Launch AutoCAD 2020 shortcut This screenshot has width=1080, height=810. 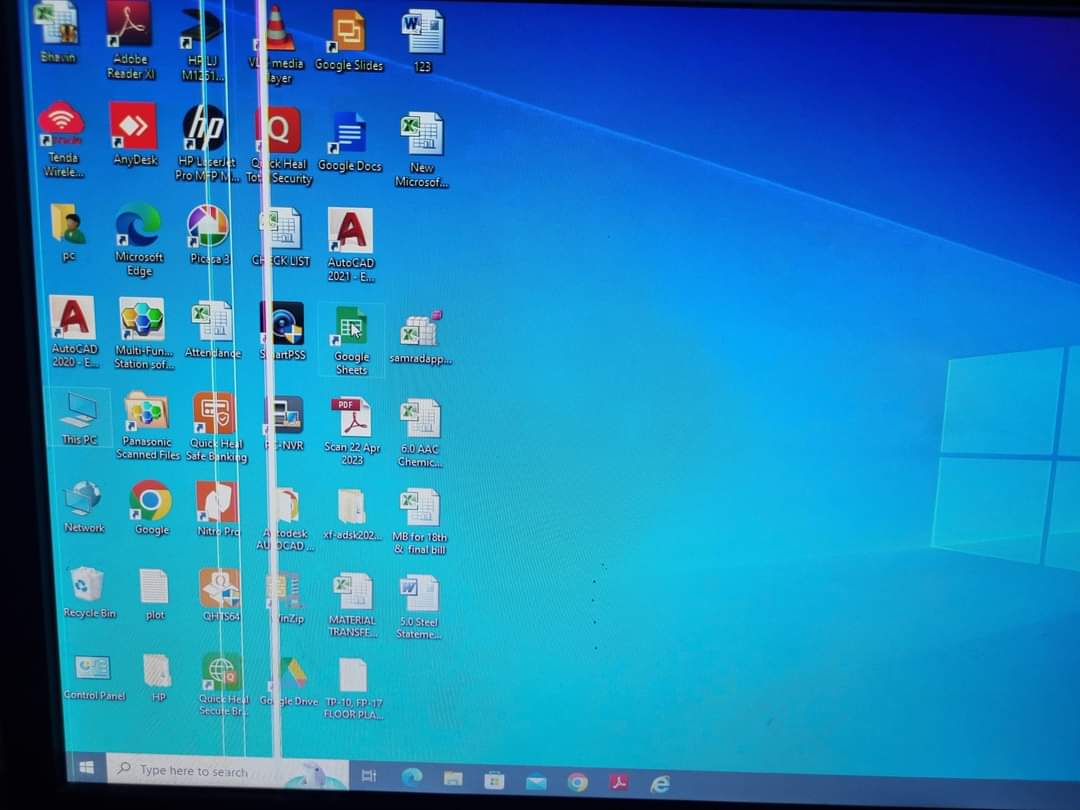pyautogui.click(x=74, y=332)
